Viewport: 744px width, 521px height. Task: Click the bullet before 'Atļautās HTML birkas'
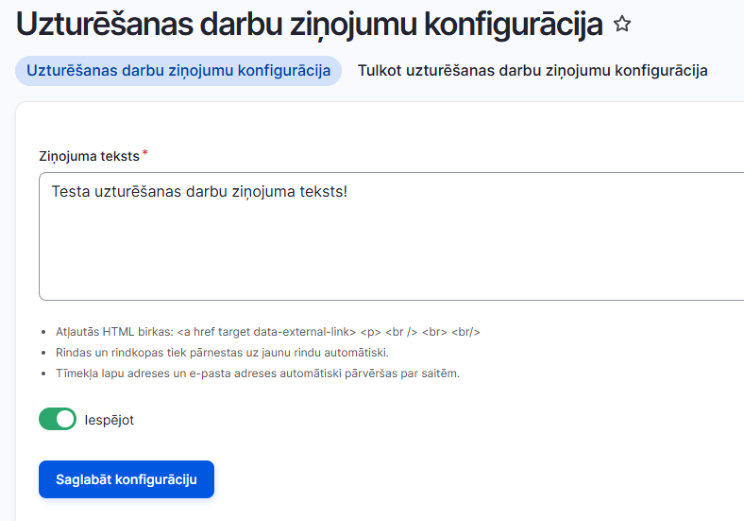(x=44, y=332)
